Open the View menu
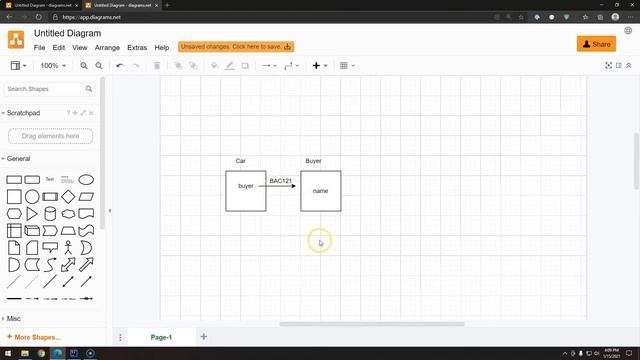The width and height of the screenshot is (640, 360). point(80,48)
